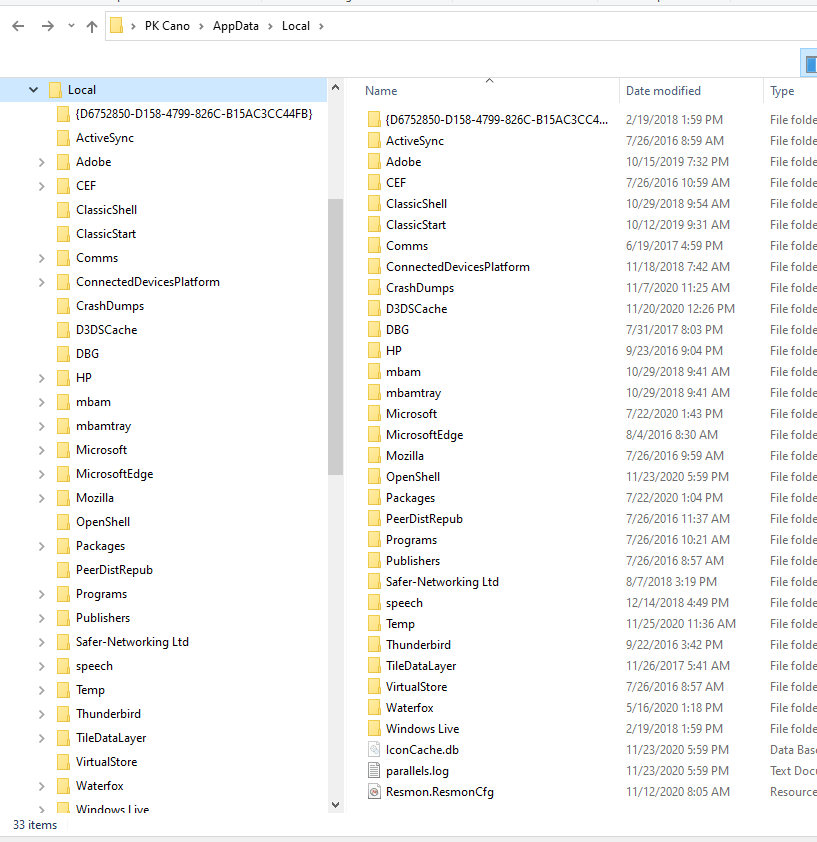The height and width of the screenshot is (842, 817).
Task: Open the chevron after PK Cano breadcrumb
Action: click(201, 26)
